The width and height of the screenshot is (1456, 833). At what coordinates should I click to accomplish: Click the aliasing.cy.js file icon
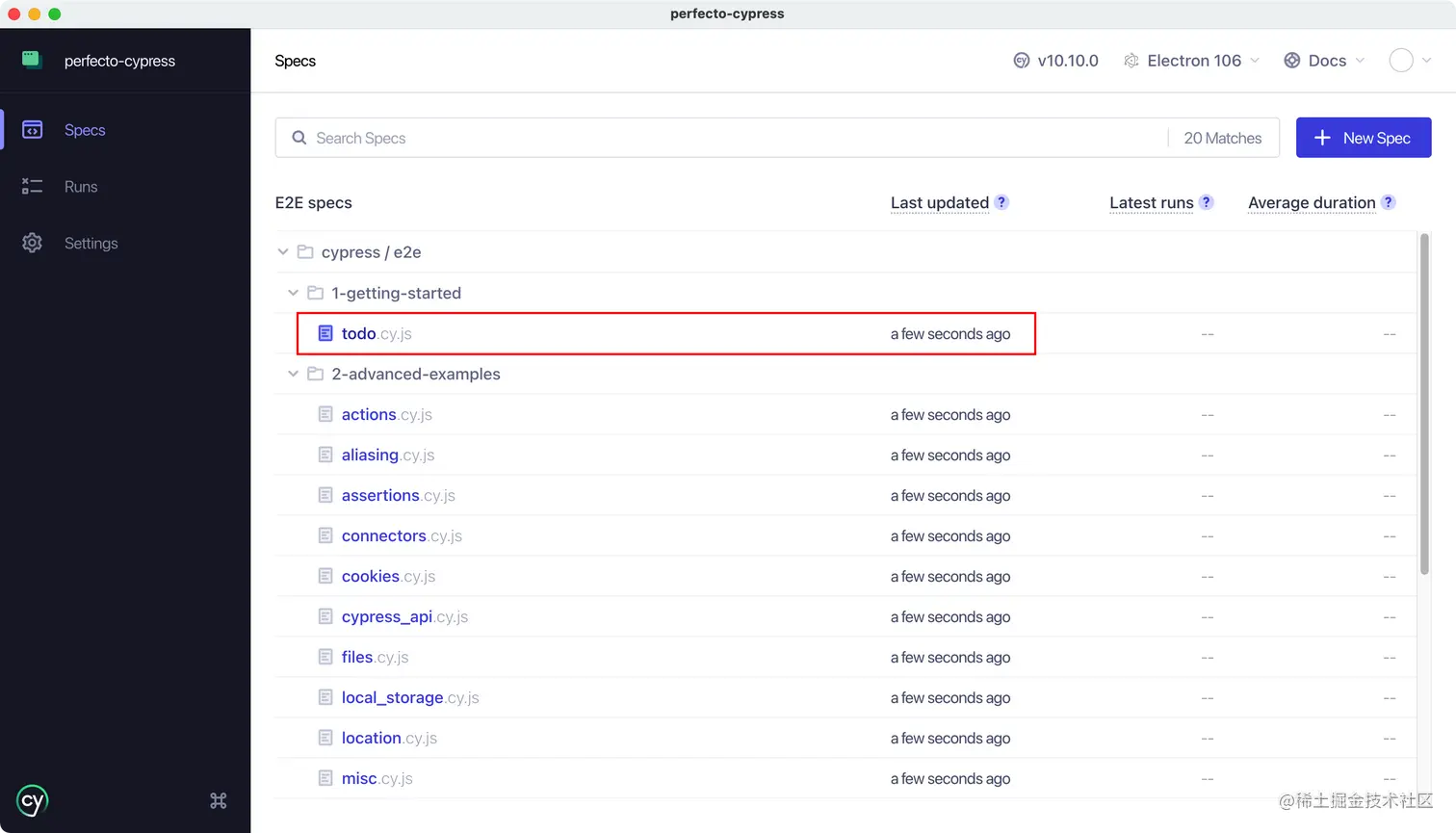[325, 455]
